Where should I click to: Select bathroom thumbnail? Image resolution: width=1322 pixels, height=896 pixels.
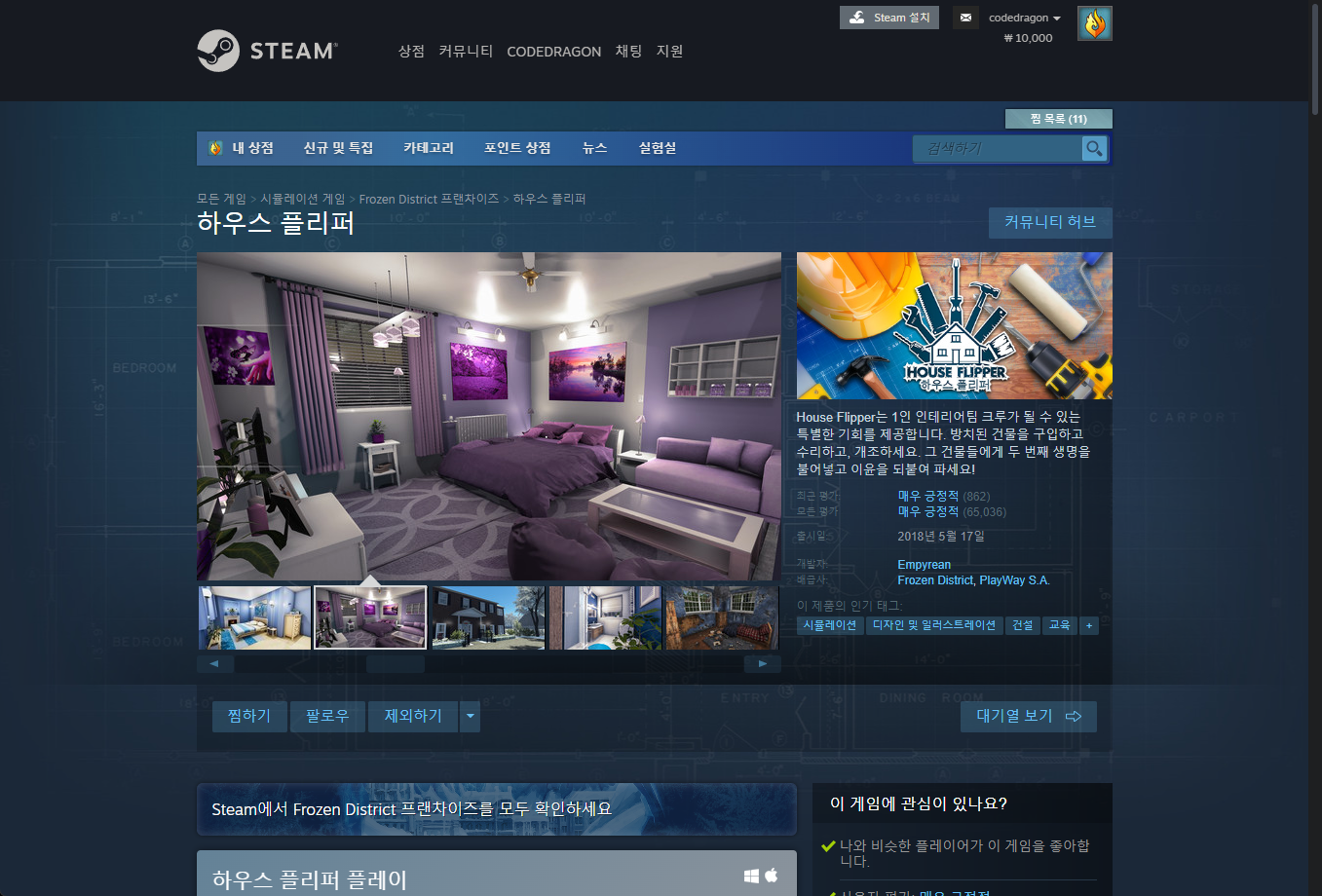[x=605, y=617]
